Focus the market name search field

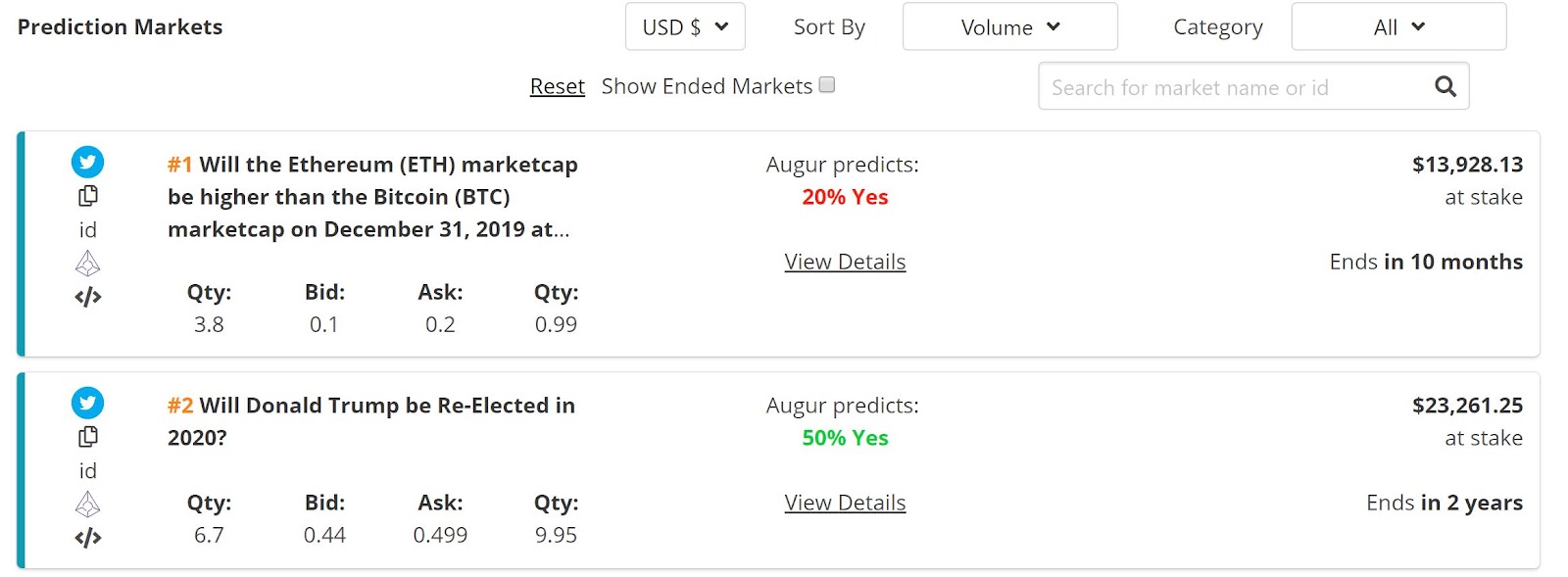click(1225, 87)
